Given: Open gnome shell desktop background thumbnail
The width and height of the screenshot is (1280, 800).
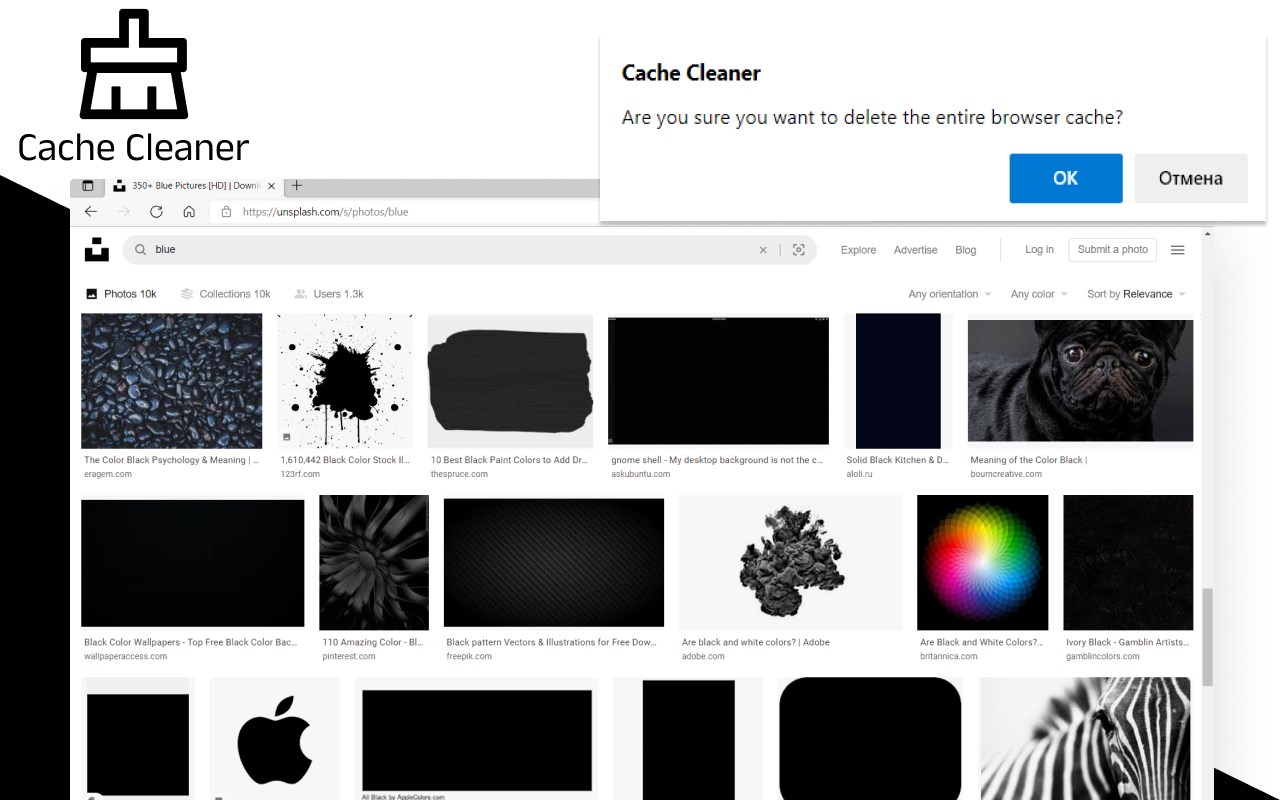Looking at the screenshot, I should 718,381.
